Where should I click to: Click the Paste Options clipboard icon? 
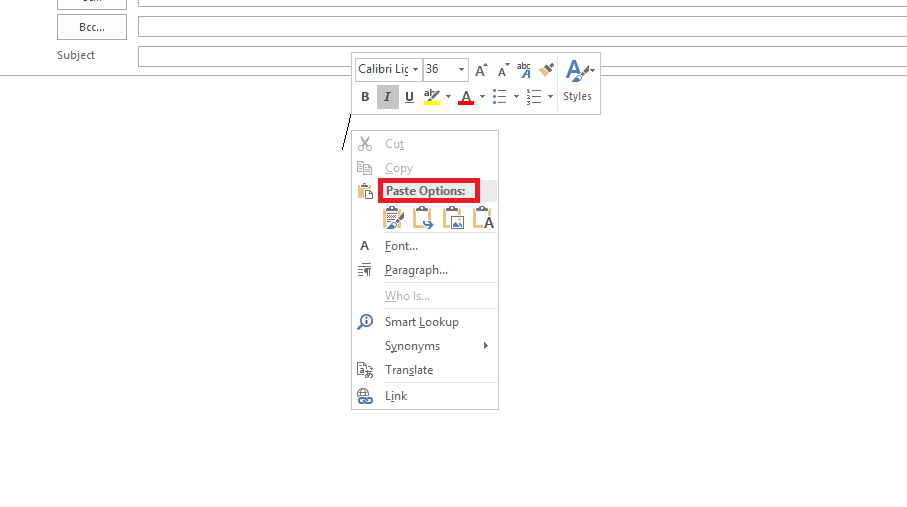[365, 191]
